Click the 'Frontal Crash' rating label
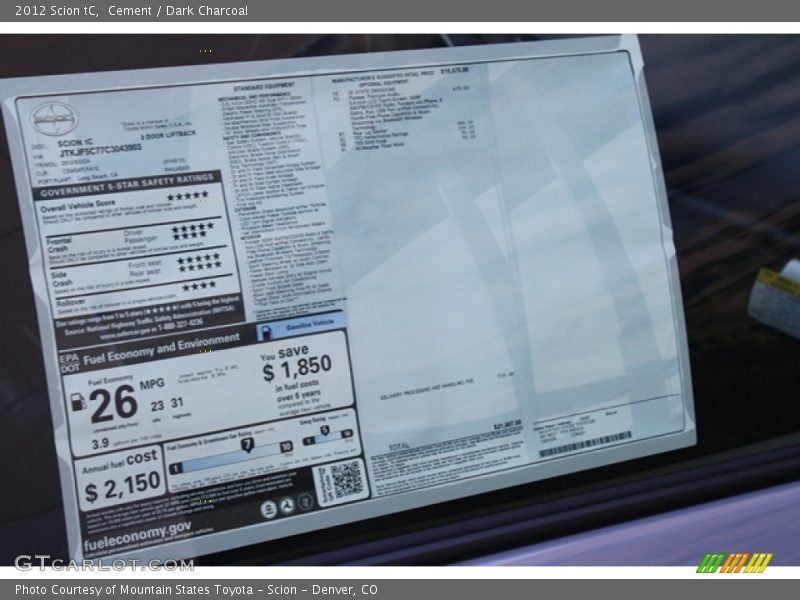Image resolution: width=800 pixels, height=600 pixels. coord(58,244)
